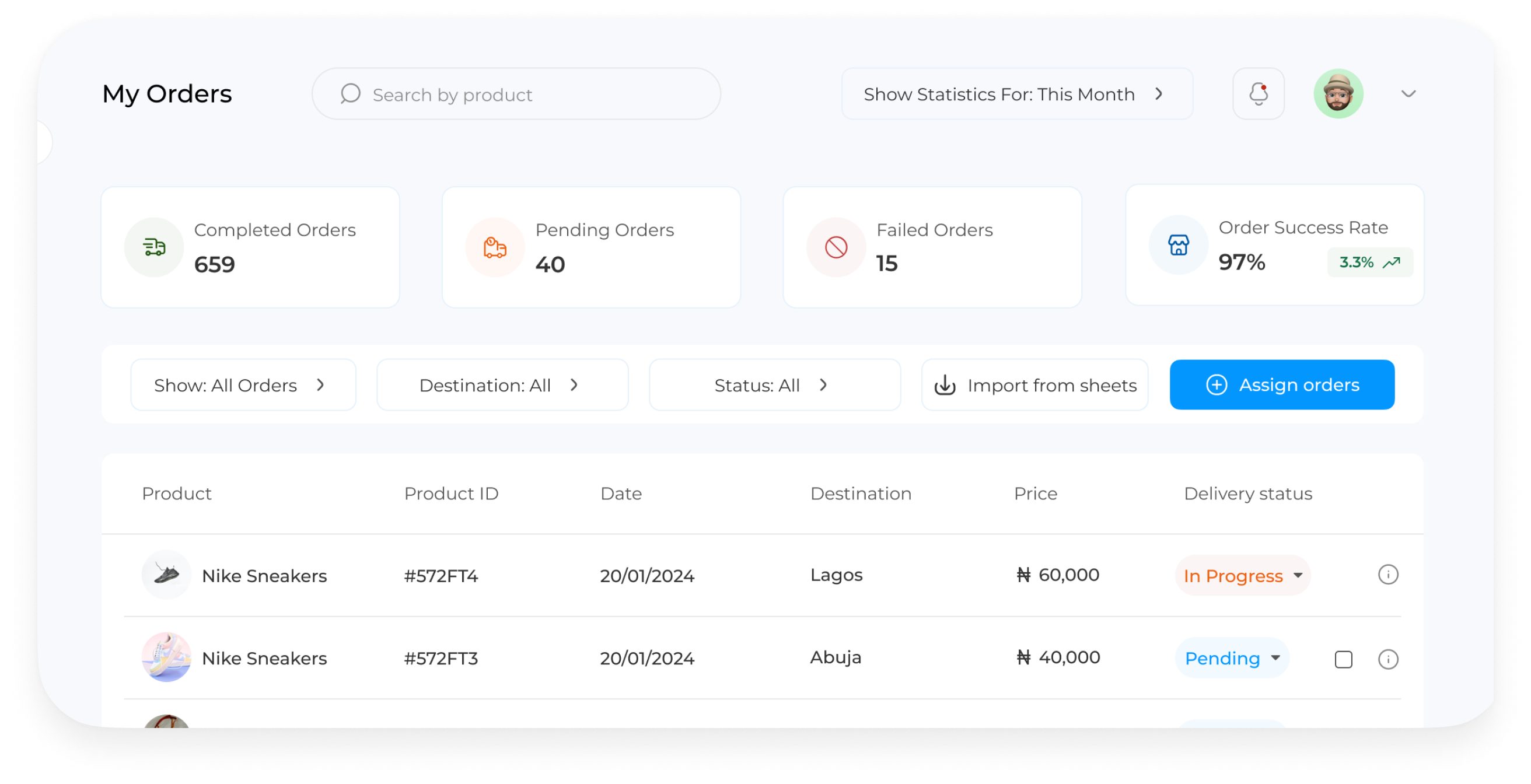Screen dimensions: 1531x784
Task: Sort by the Delivery status column header
Action: coord(1247,494)
